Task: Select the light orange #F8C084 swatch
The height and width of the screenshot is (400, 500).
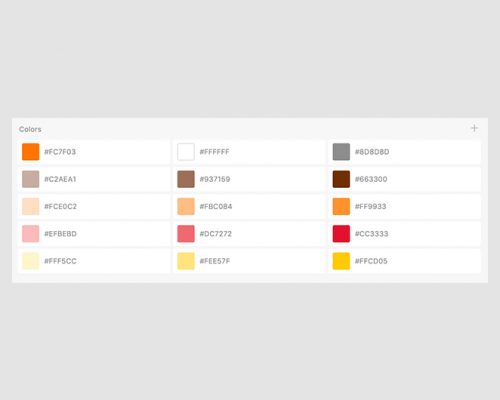Action: click(x=186, y=206)
